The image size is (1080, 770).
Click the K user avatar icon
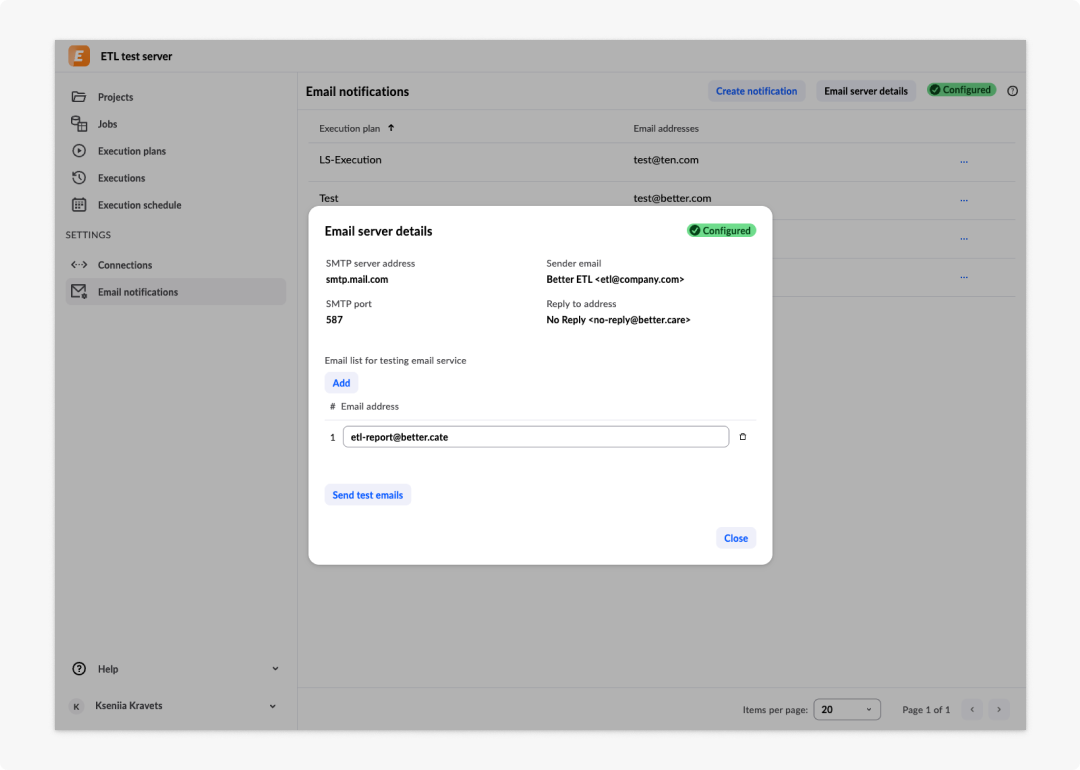(76, 706)
